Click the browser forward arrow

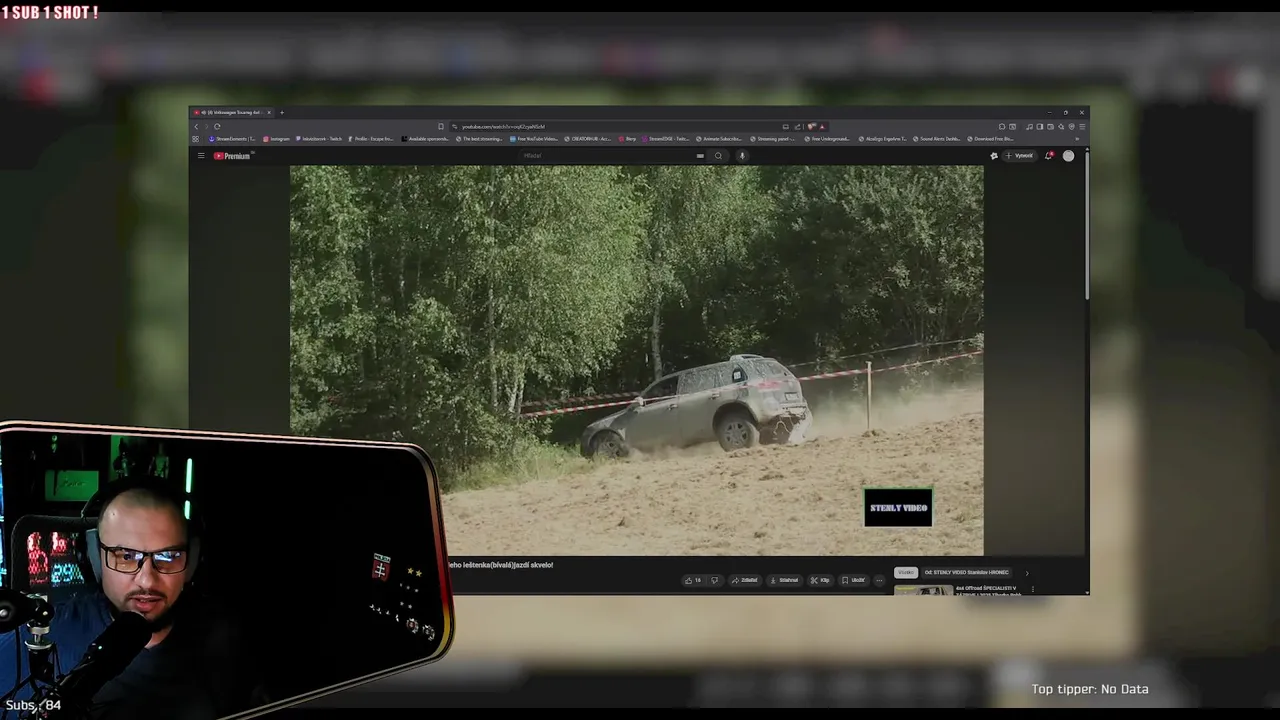(206, 127)
